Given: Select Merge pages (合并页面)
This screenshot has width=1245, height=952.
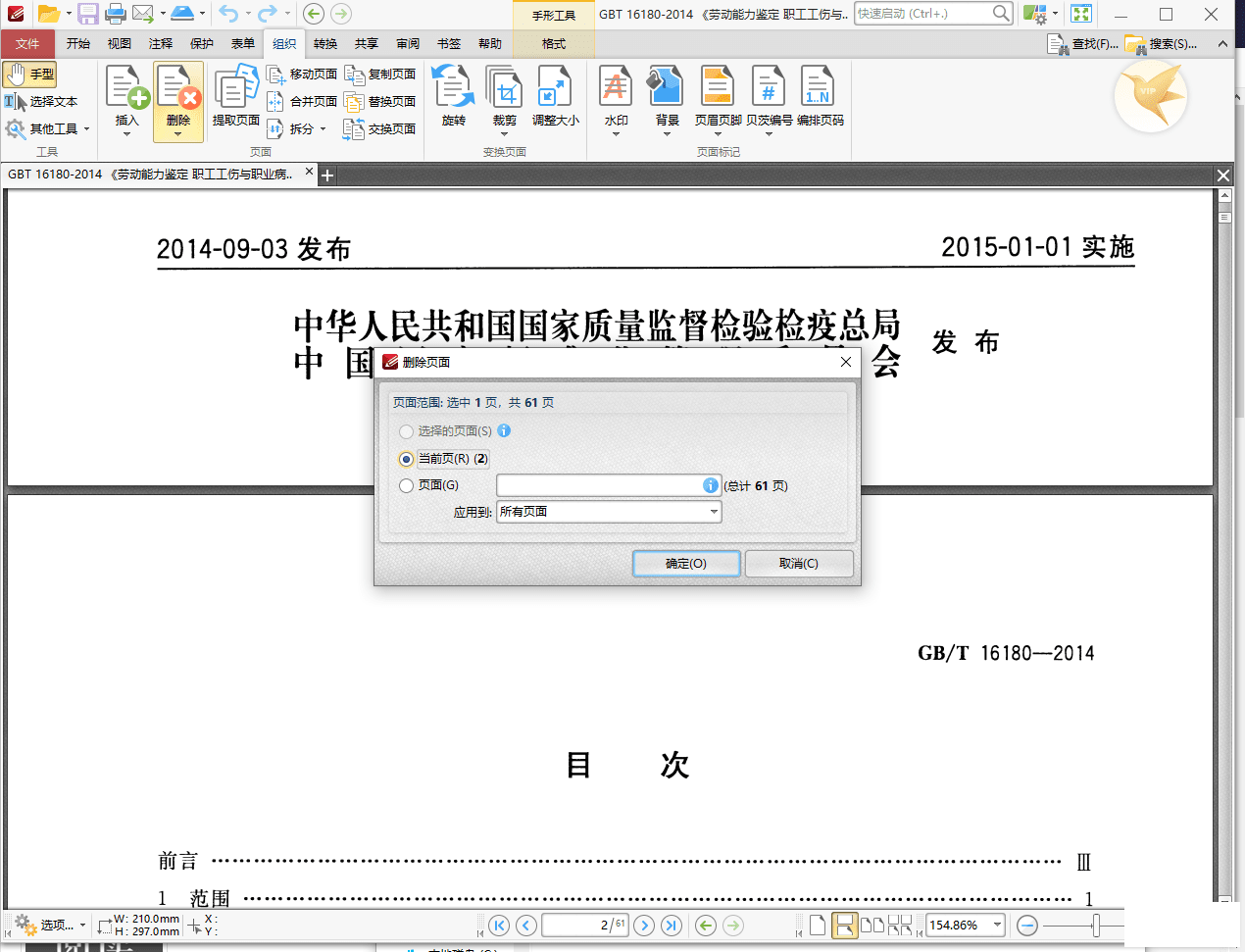Looking at the screenshot, I should [302, 102].
